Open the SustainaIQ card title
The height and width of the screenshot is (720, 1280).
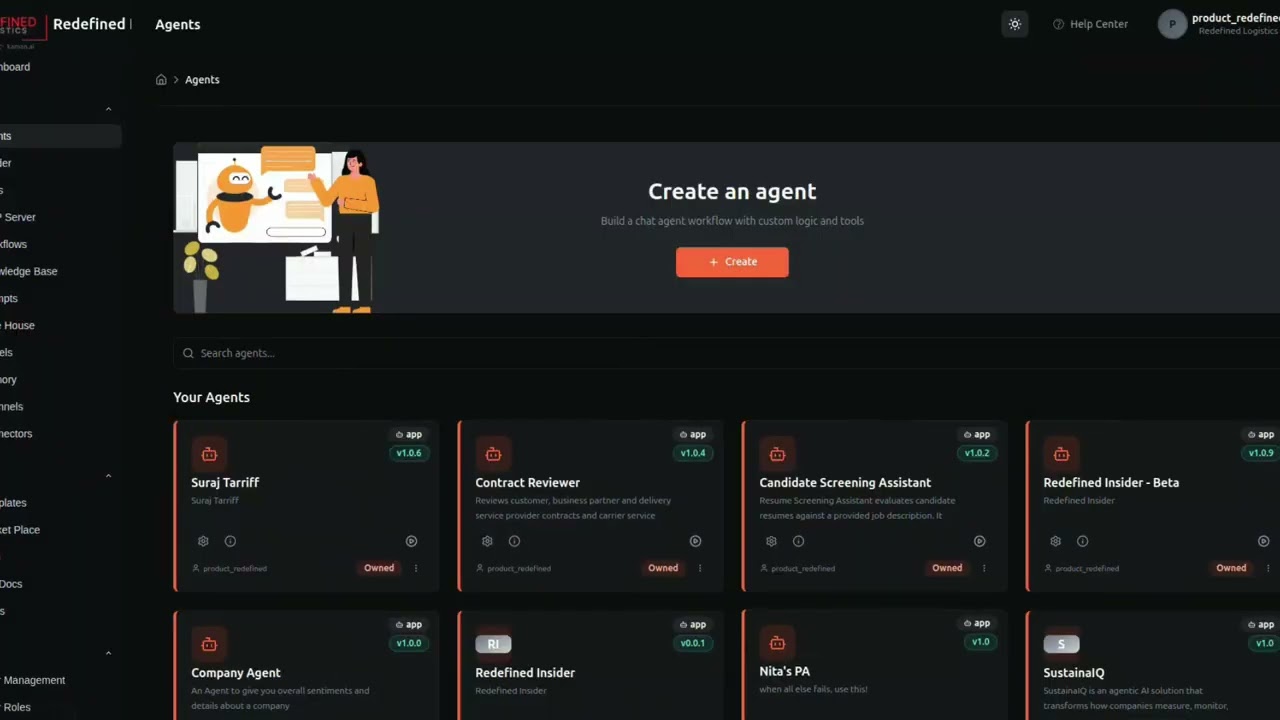1074,673
